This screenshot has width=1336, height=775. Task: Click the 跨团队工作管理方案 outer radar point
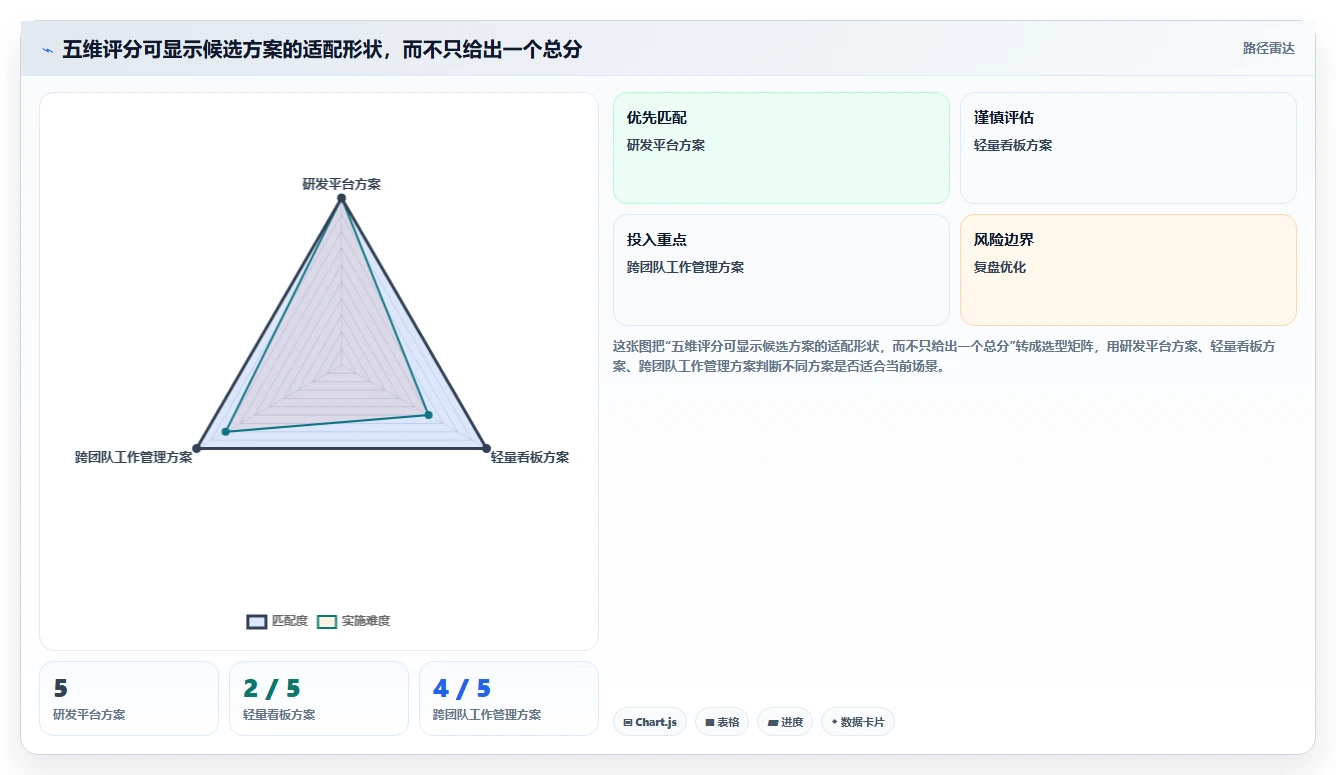click(197, 448)
